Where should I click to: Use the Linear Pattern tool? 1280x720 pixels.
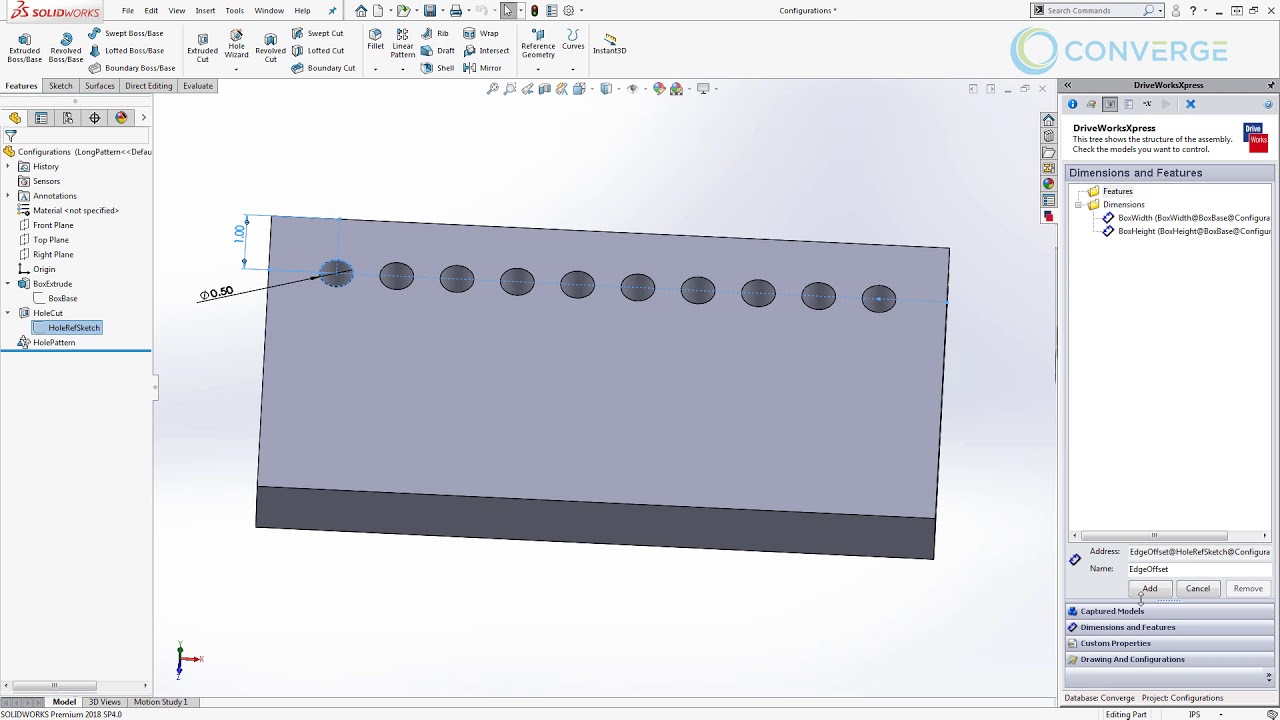[x=403, y=44]
